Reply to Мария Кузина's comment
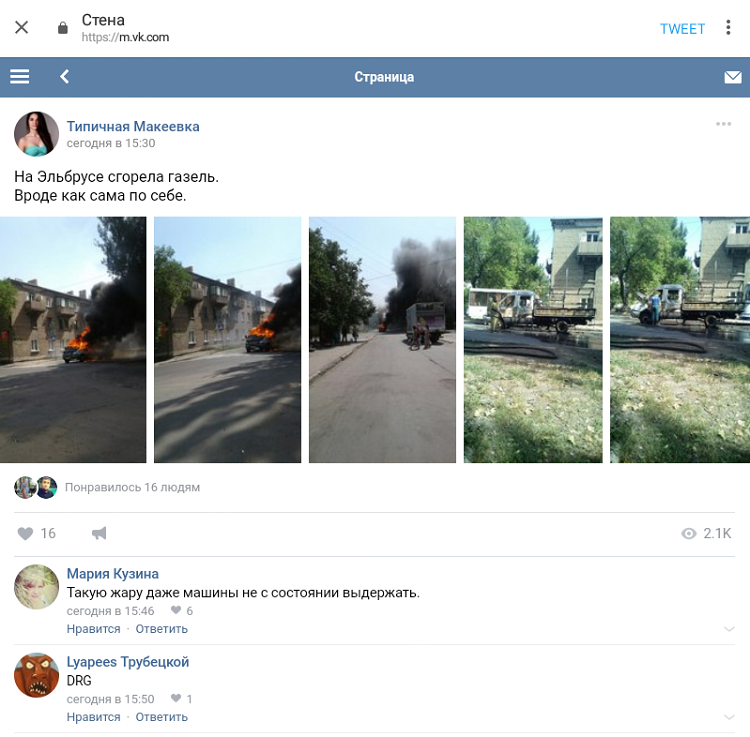The width and height of the screenshot is (750, 737). (161, 629)
